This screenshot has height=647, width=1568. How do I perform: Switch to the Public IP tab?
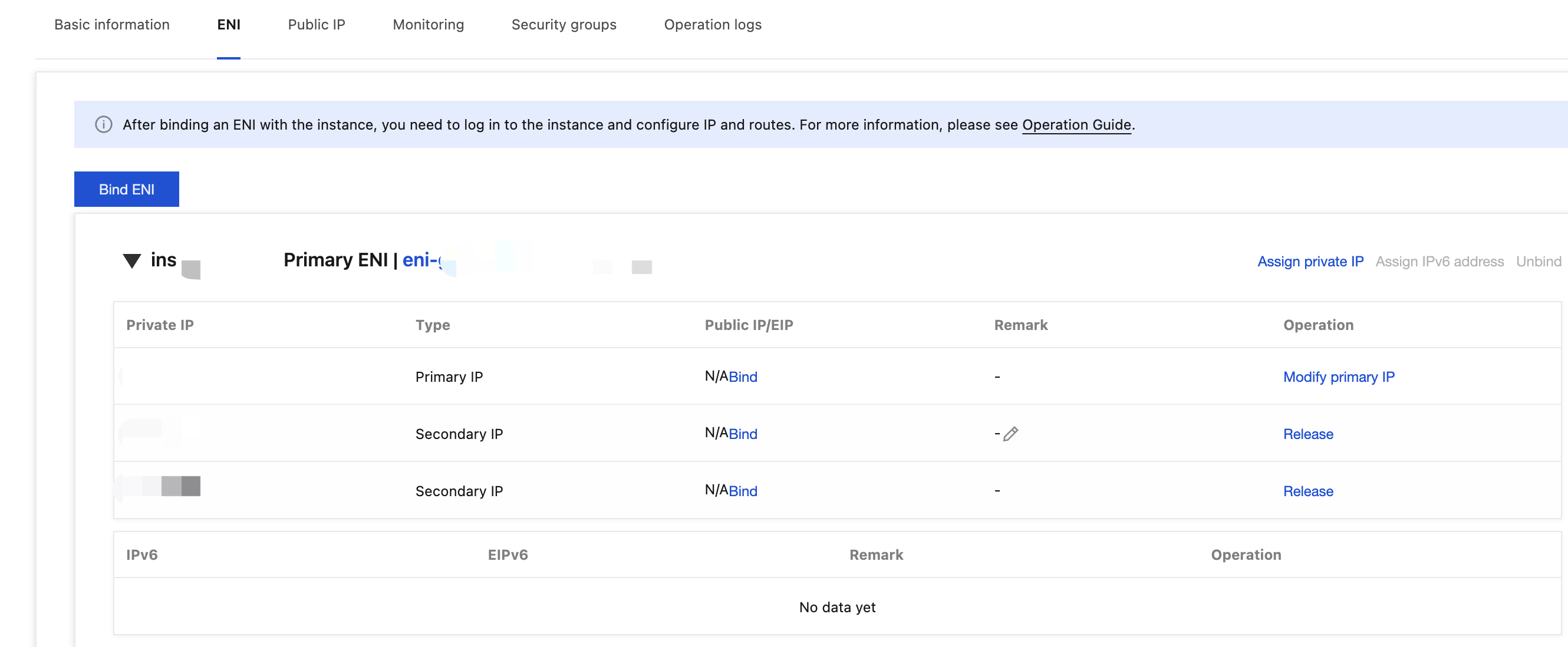point(317,24)
